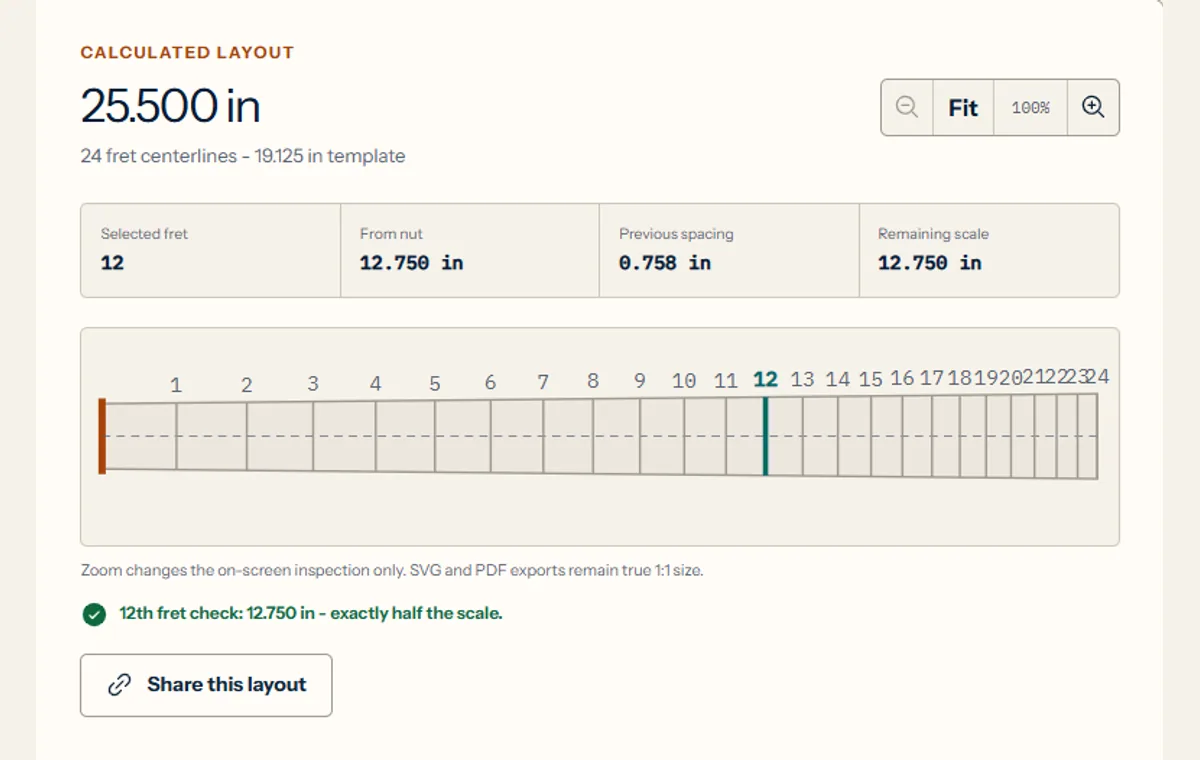Click the 0.758 in spacing value
Image resolution: width=1200 pixels, height=760 pixels.
pyautogui.click(x=665, y=264)
